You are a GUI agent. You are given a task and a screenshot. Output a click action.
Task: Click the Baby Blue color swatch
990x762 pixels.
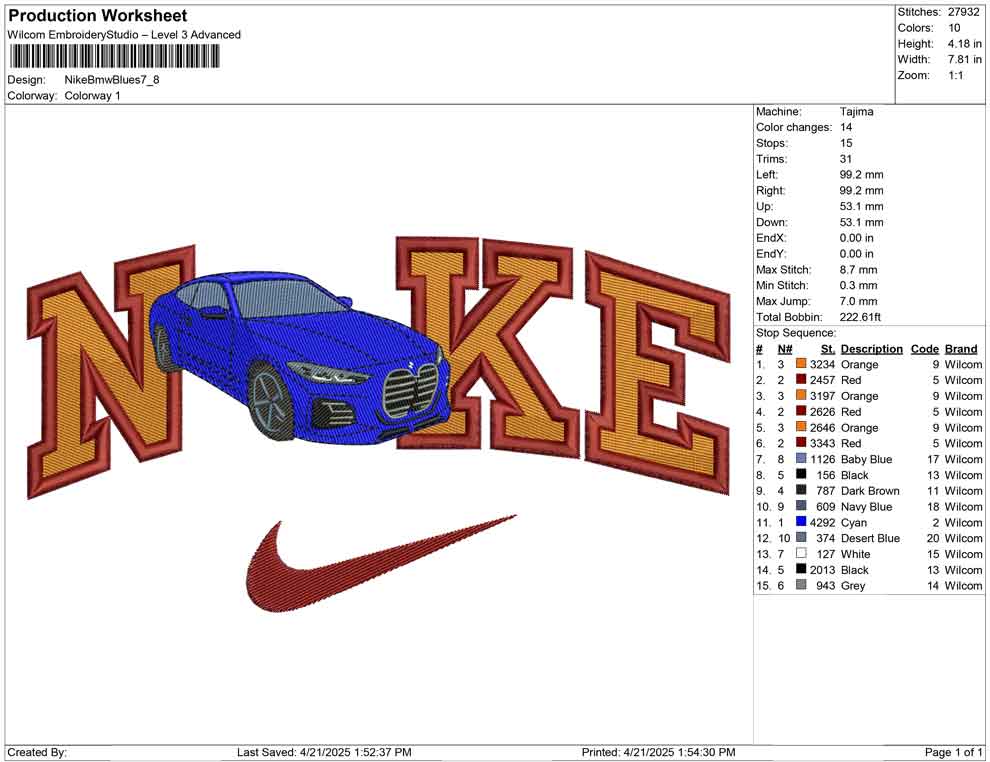coord(801,458)
